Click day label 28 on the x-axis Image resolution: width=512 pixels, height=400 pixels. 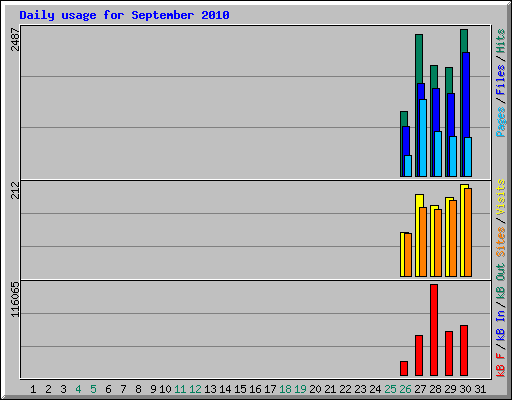point(435,389)
